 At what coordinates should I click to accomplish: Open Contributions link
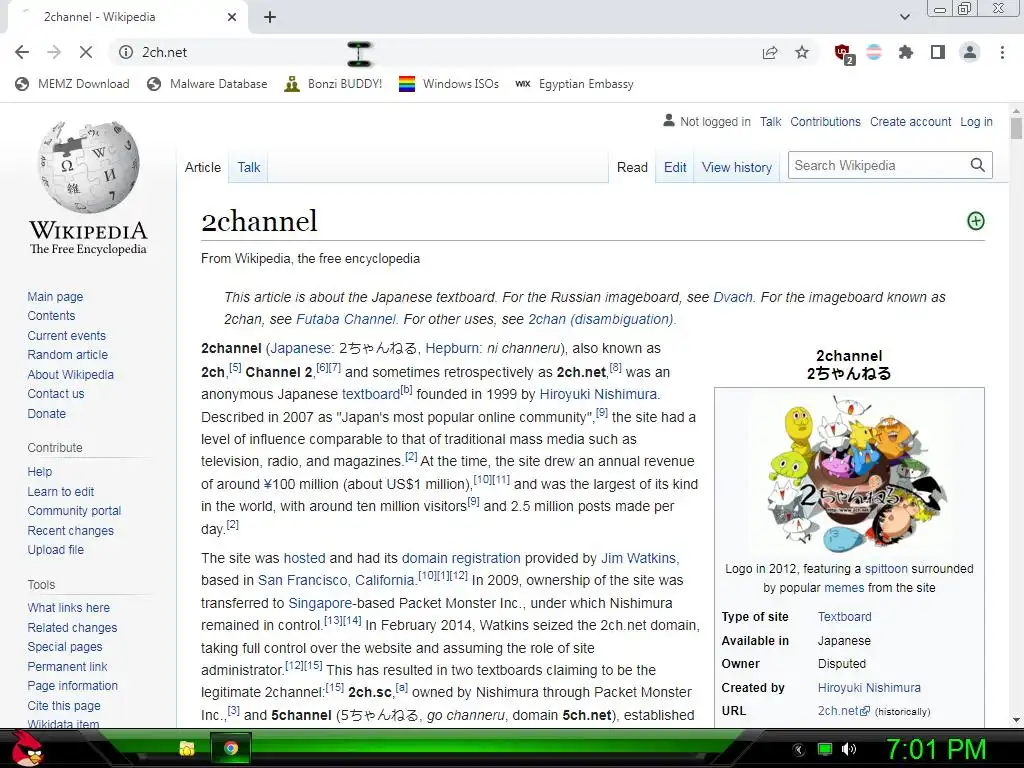click(x=825, y=121)
